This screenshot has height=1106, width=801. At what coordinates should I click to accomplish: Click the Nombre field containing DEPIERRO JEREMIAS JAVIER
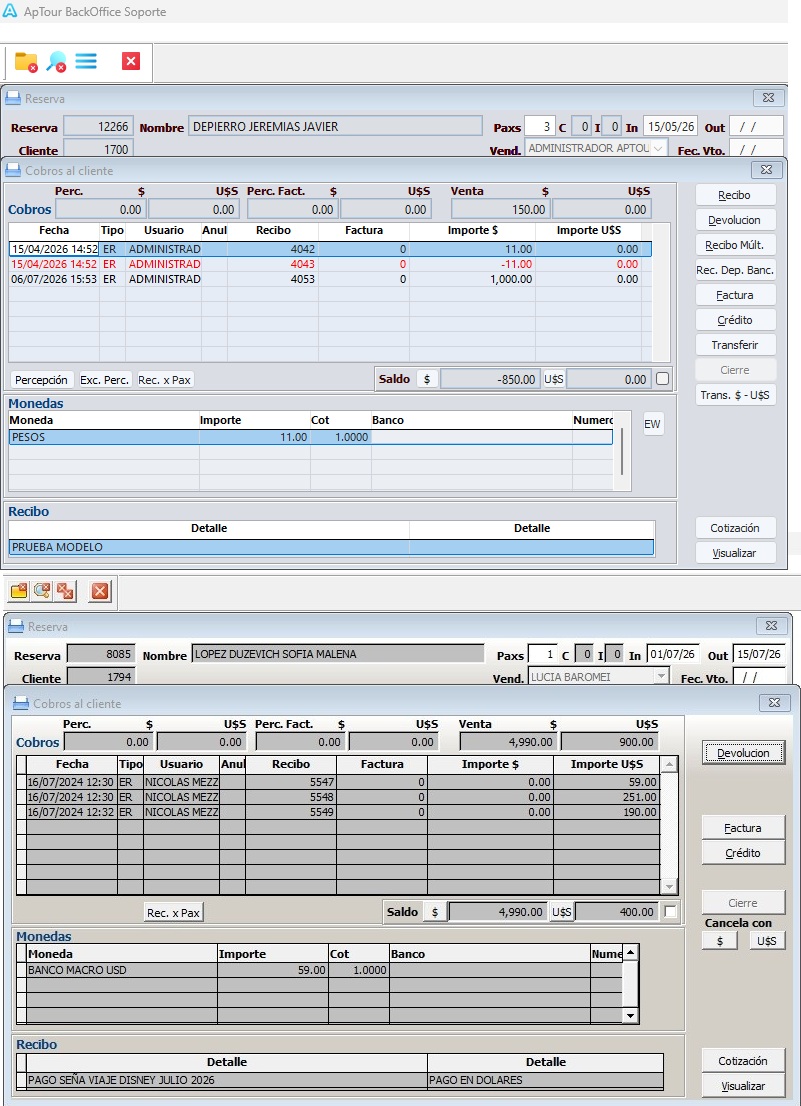coord(336,126)
